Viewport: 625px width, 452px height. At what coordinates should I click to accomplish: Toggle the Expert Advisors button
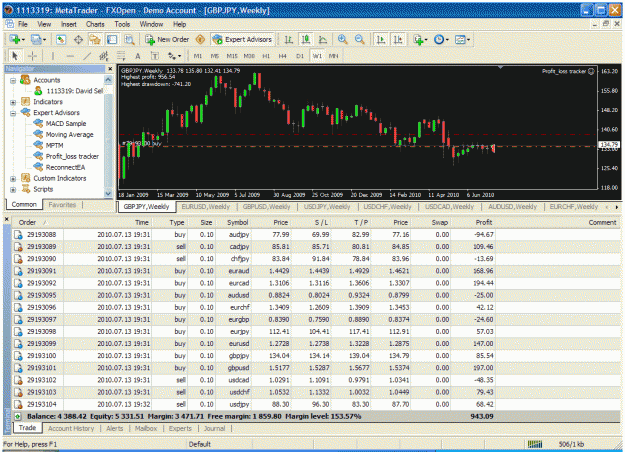point(242,39)
